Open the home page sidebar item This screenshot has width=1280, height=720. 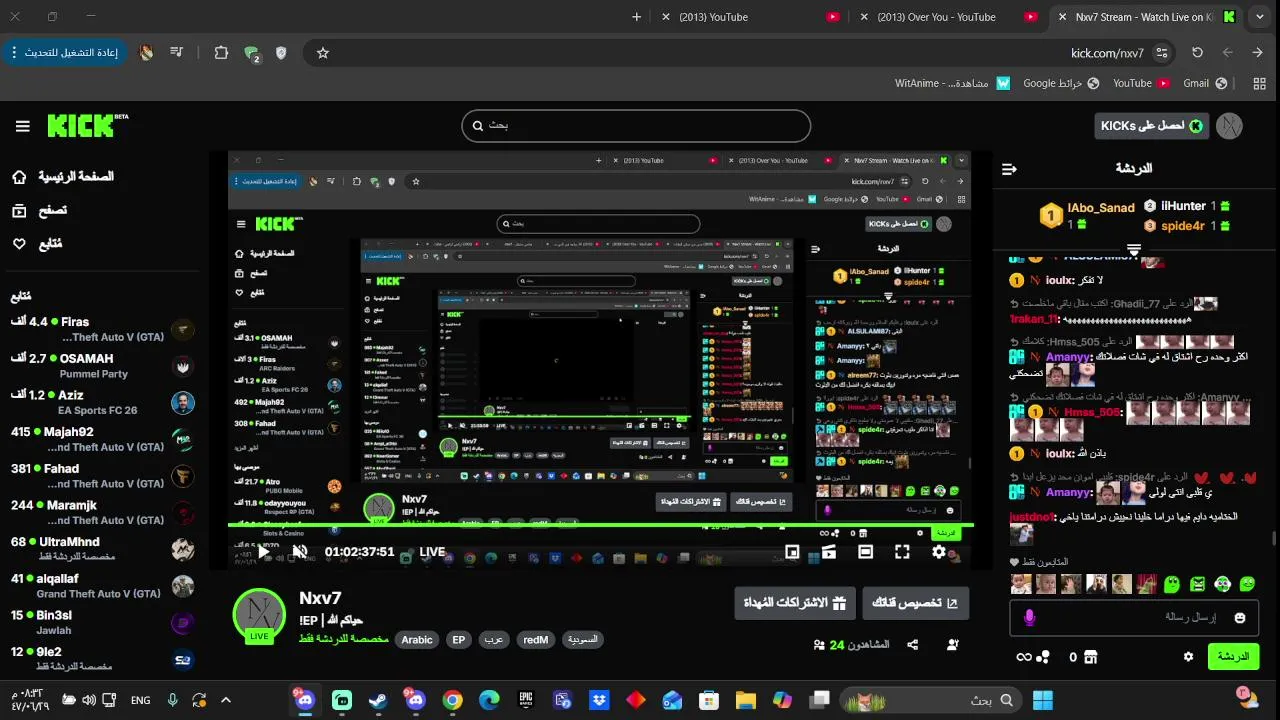[62, 177]
